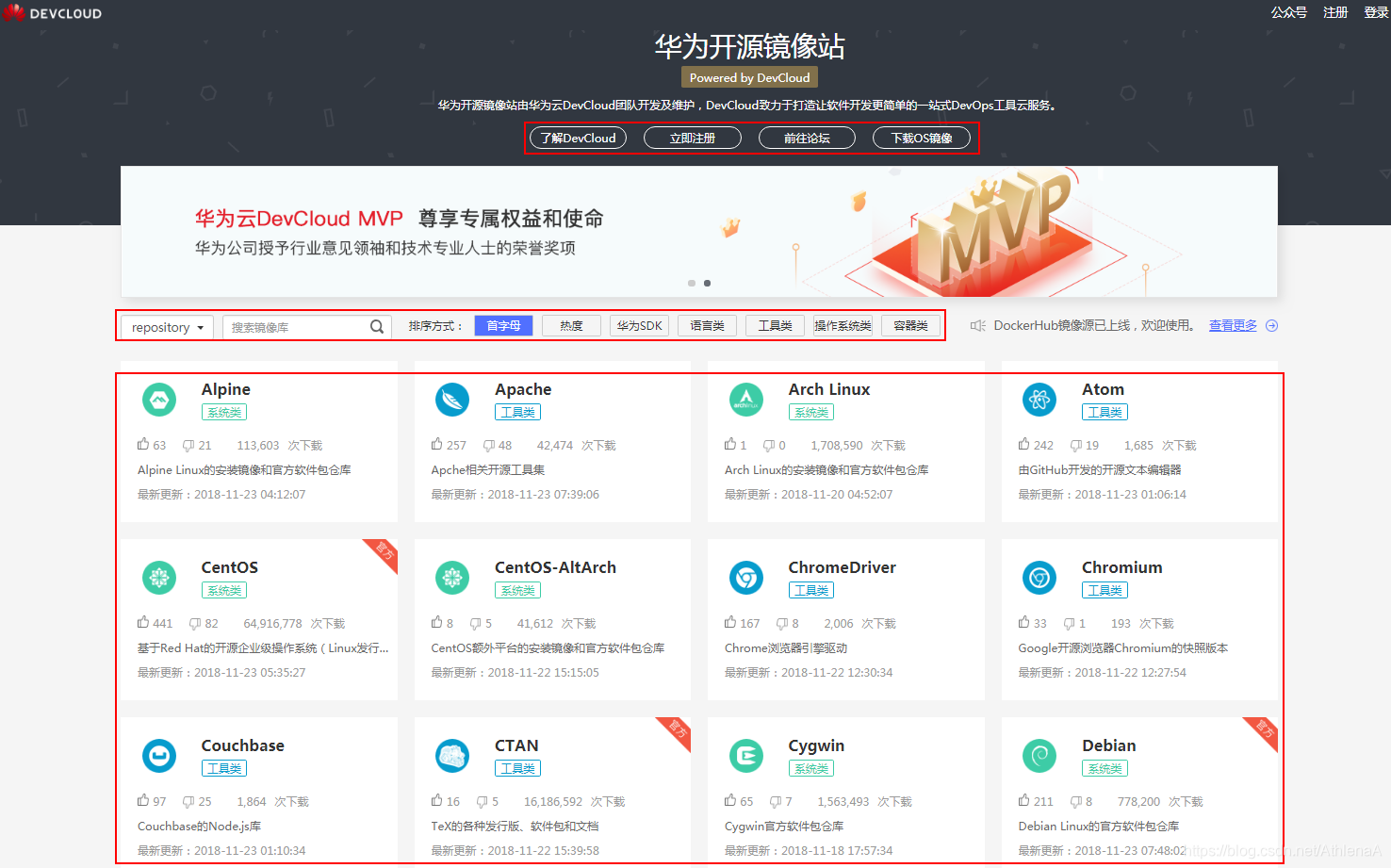
Task: Filter by 华为SDK category
Action: point(639,325)
